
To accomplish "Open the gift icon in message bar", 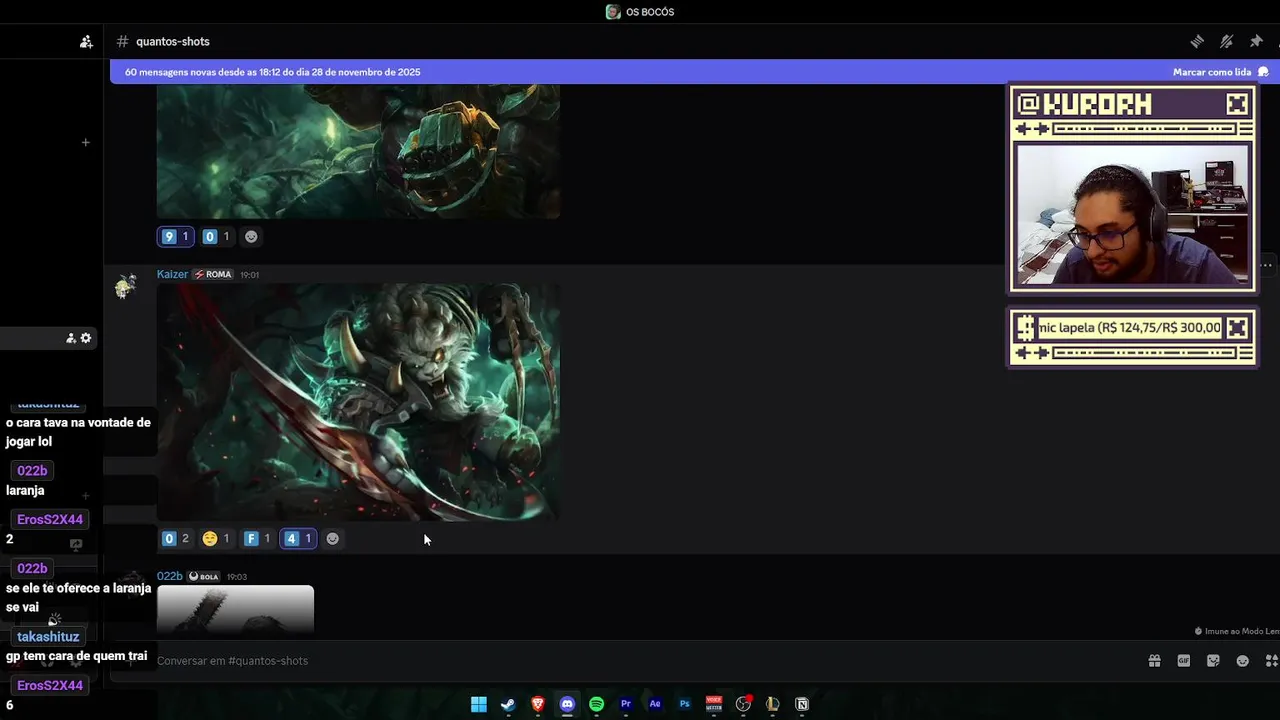I will 1154,661.
